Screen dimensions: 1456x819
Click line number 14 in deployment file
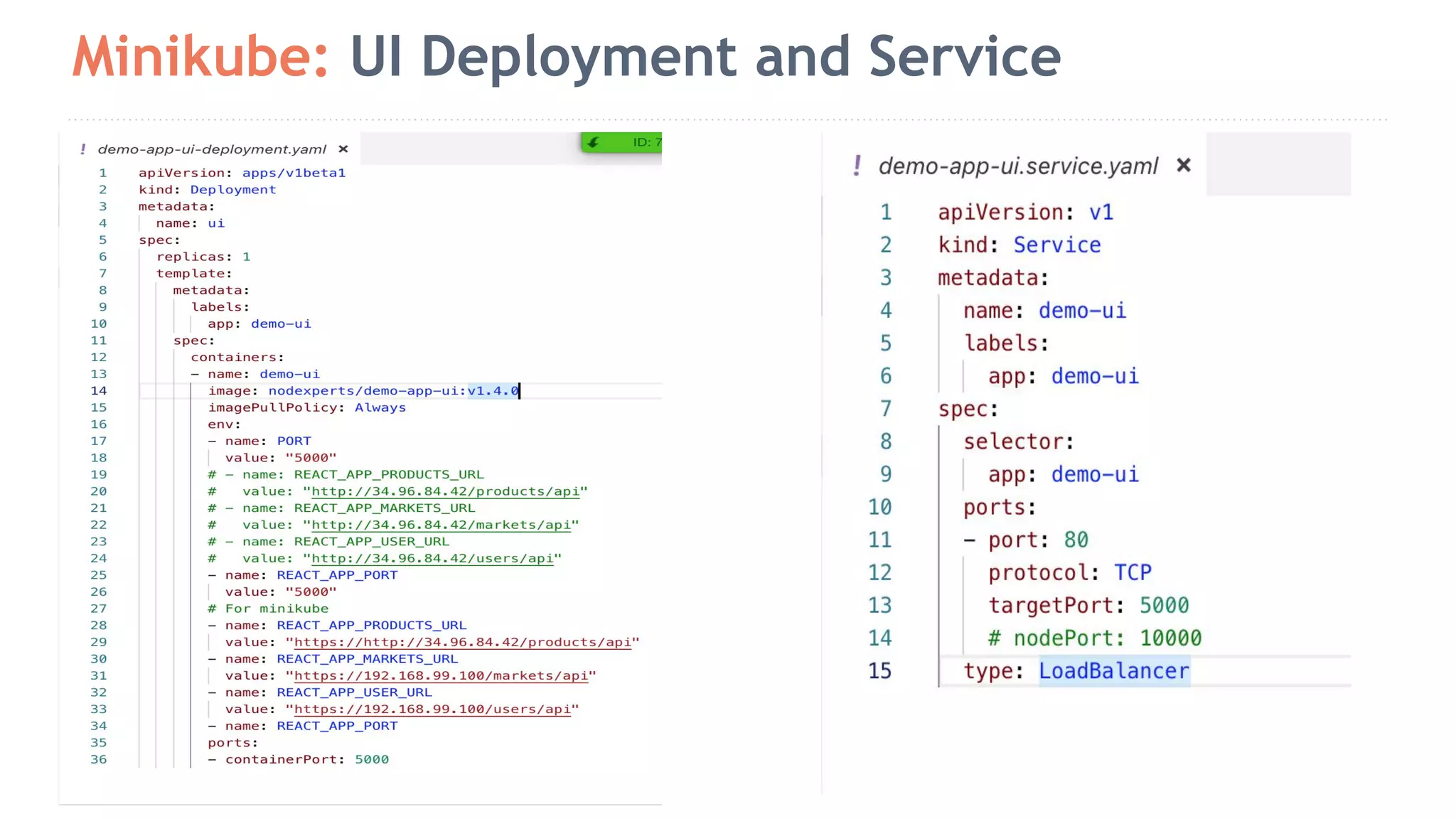[99, 391]
